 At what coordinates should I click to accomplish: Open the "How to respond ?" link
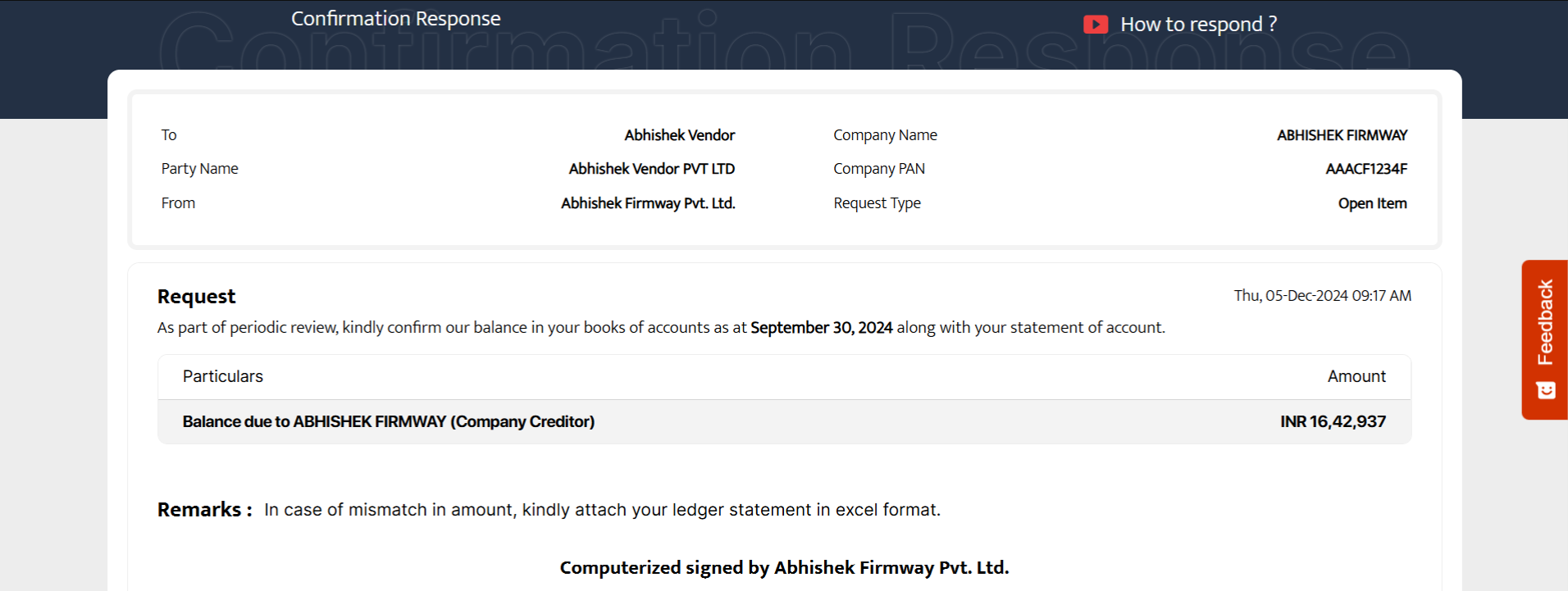(x=1198, y=25)
